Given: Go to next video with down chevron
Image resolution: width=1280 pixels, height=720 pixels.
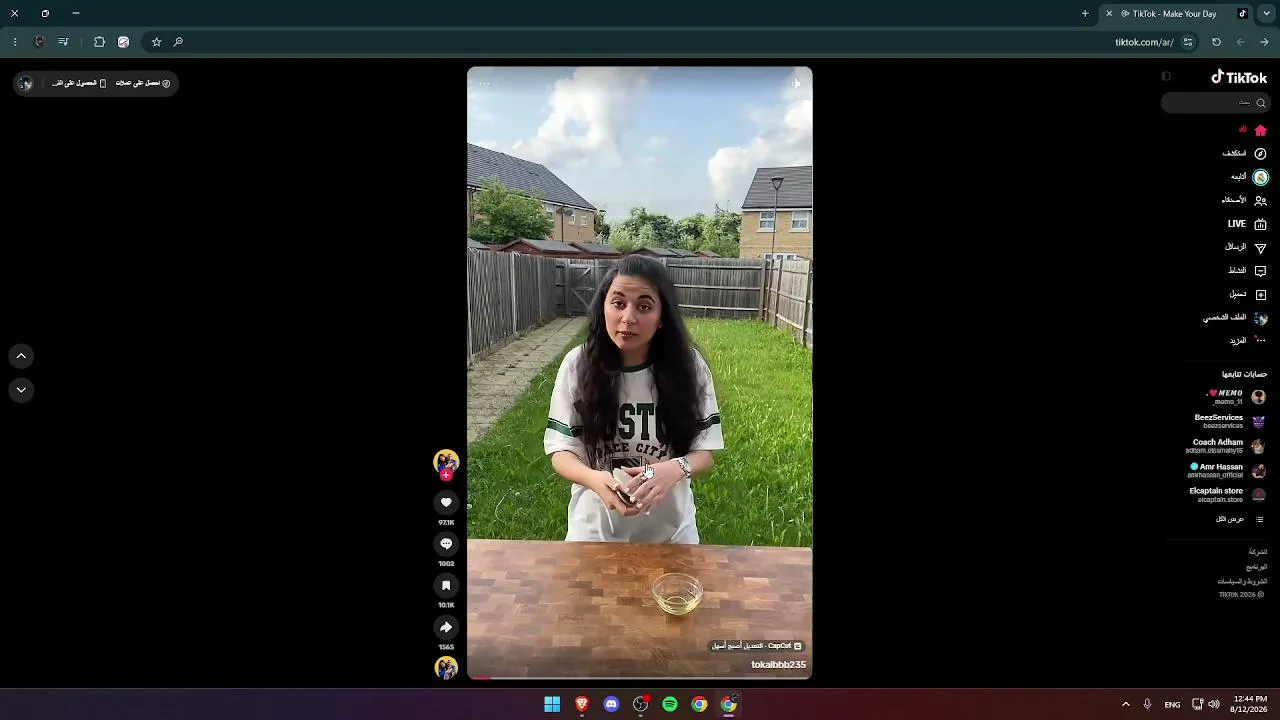Looking at the screenshot, I should (21, 390).
